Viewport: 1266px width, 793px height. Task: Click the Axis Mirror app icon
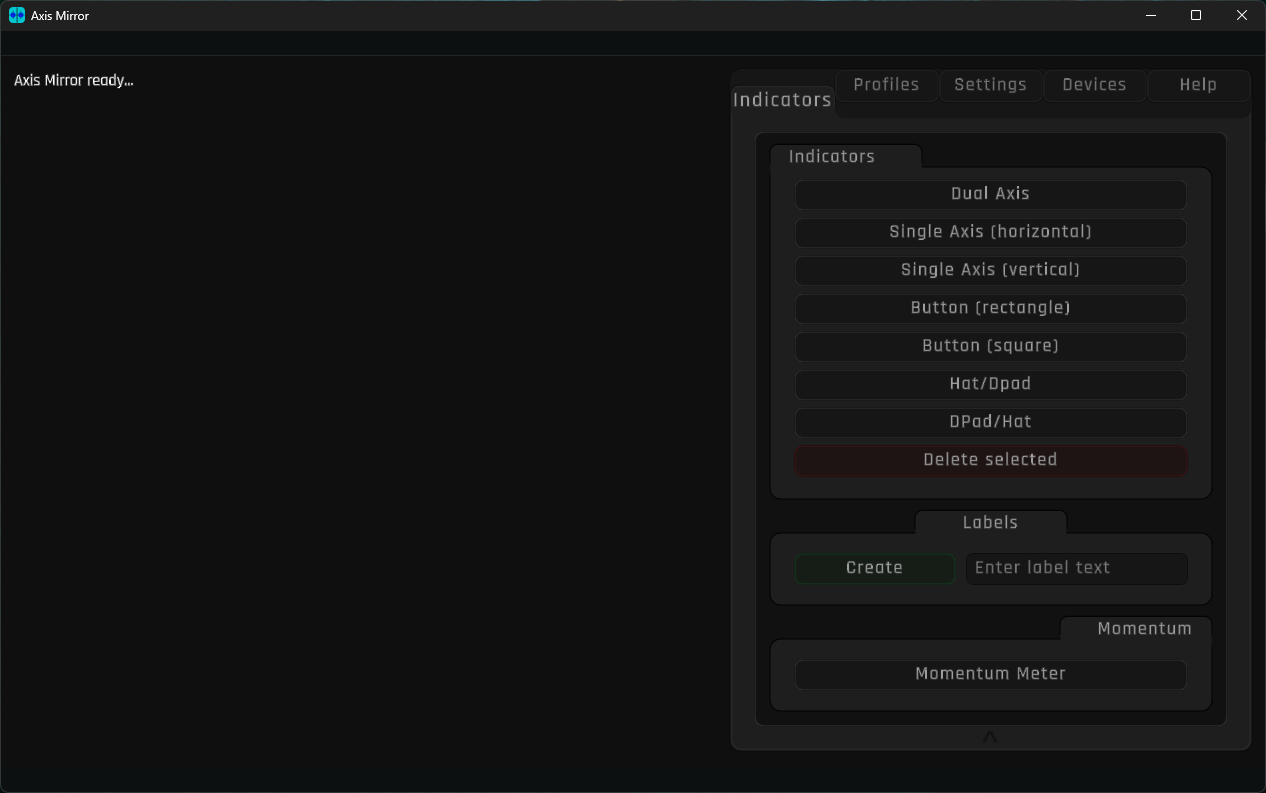pyautogui.click(x=17, y=15)
